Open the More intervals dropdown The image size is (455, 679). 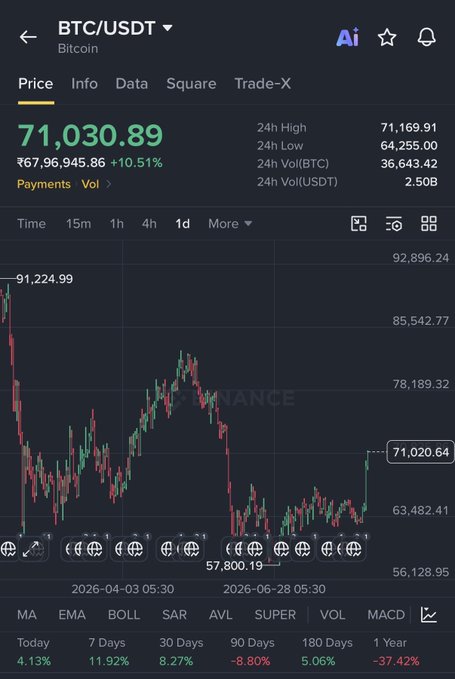(230, 224)
